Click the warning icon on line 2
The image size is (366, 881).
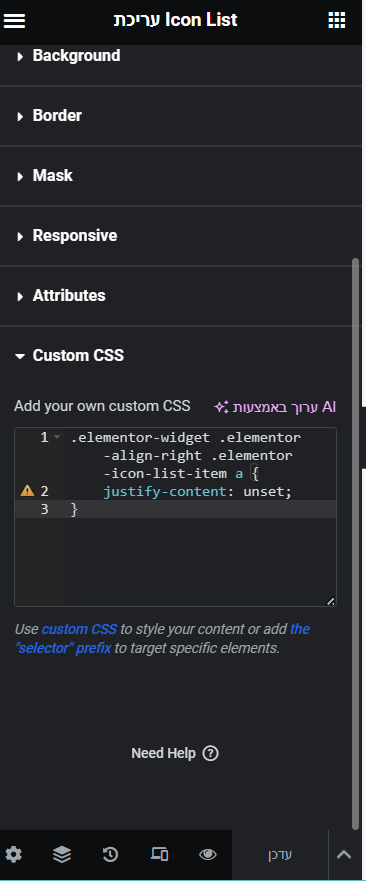[x=27, y=491]
